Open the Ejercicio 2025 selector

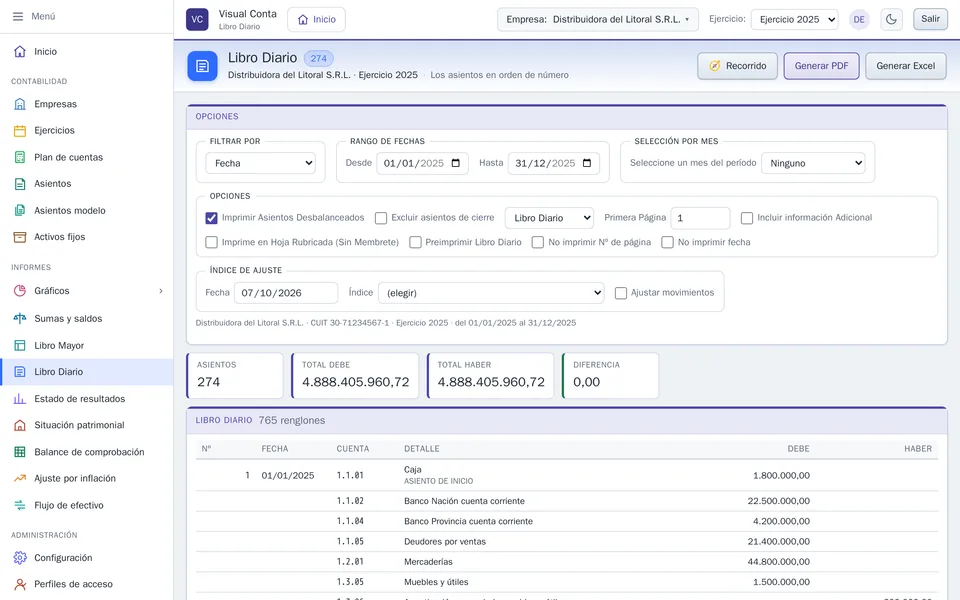click(795, 20)
